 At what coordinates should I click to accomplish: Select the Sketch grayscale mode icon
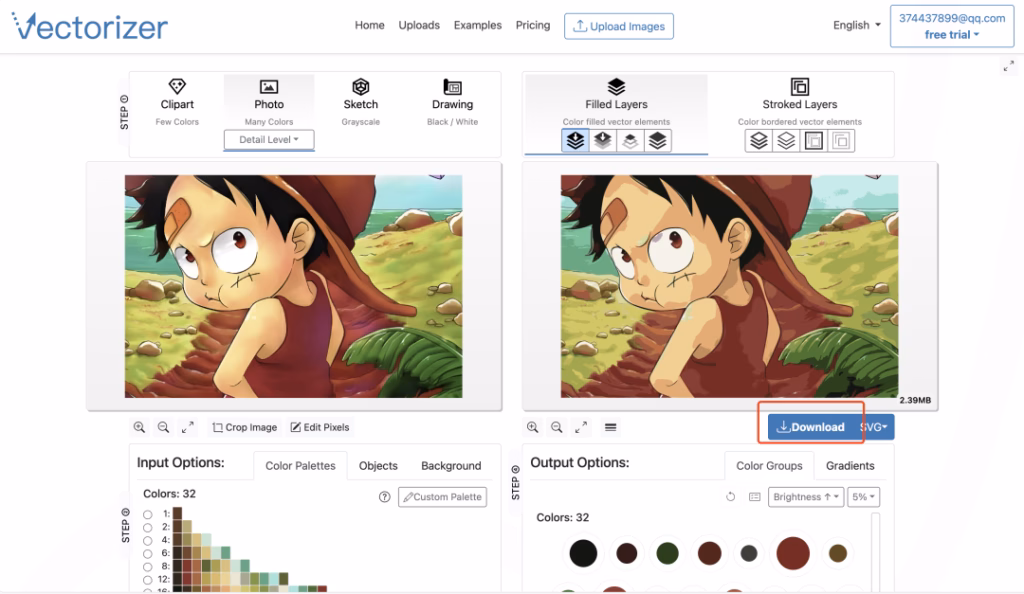pyautogui.click(x=360, y=87)
